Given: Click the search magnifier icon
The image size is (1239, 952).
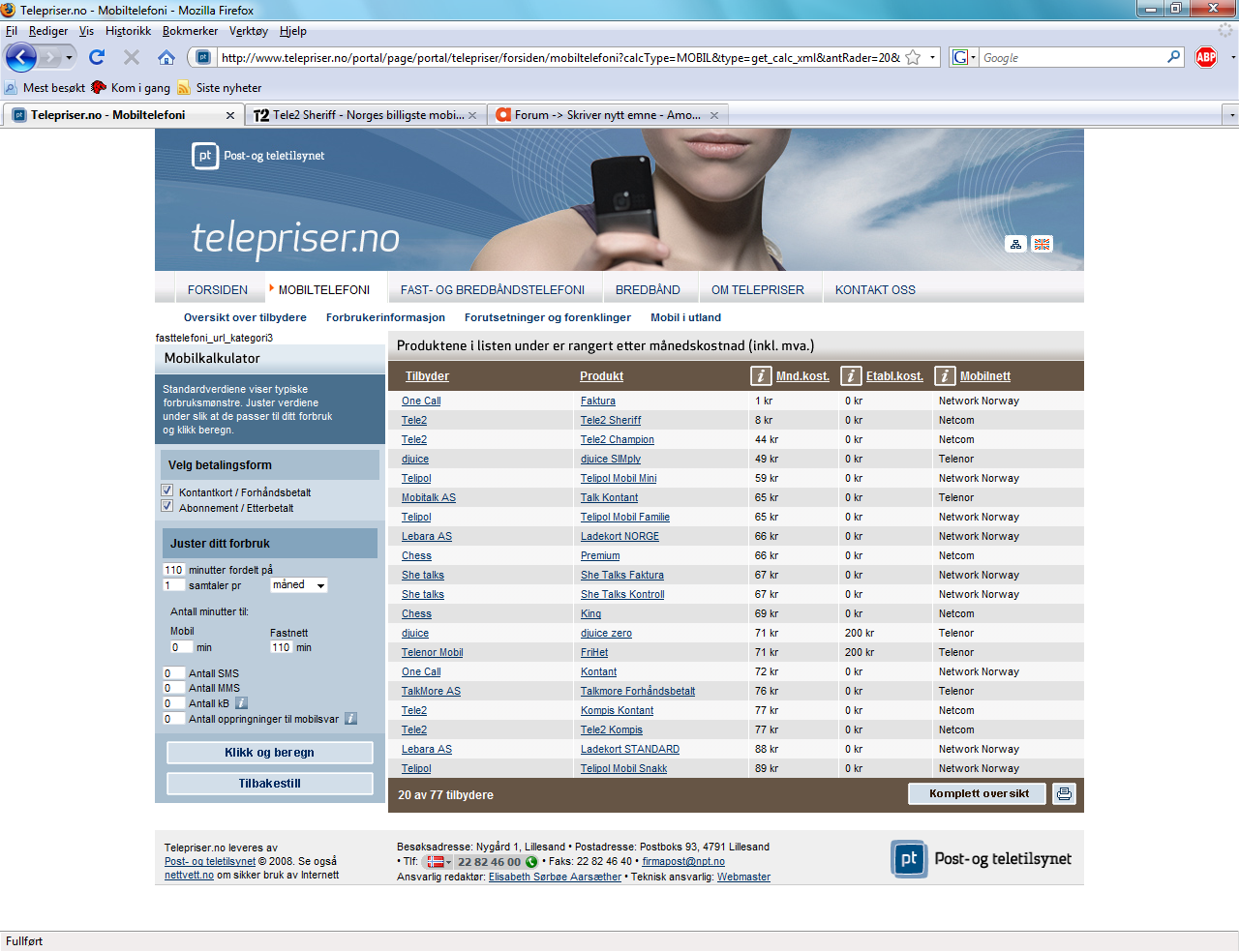Looking at the screenshot, I should tap(1174, 57).
